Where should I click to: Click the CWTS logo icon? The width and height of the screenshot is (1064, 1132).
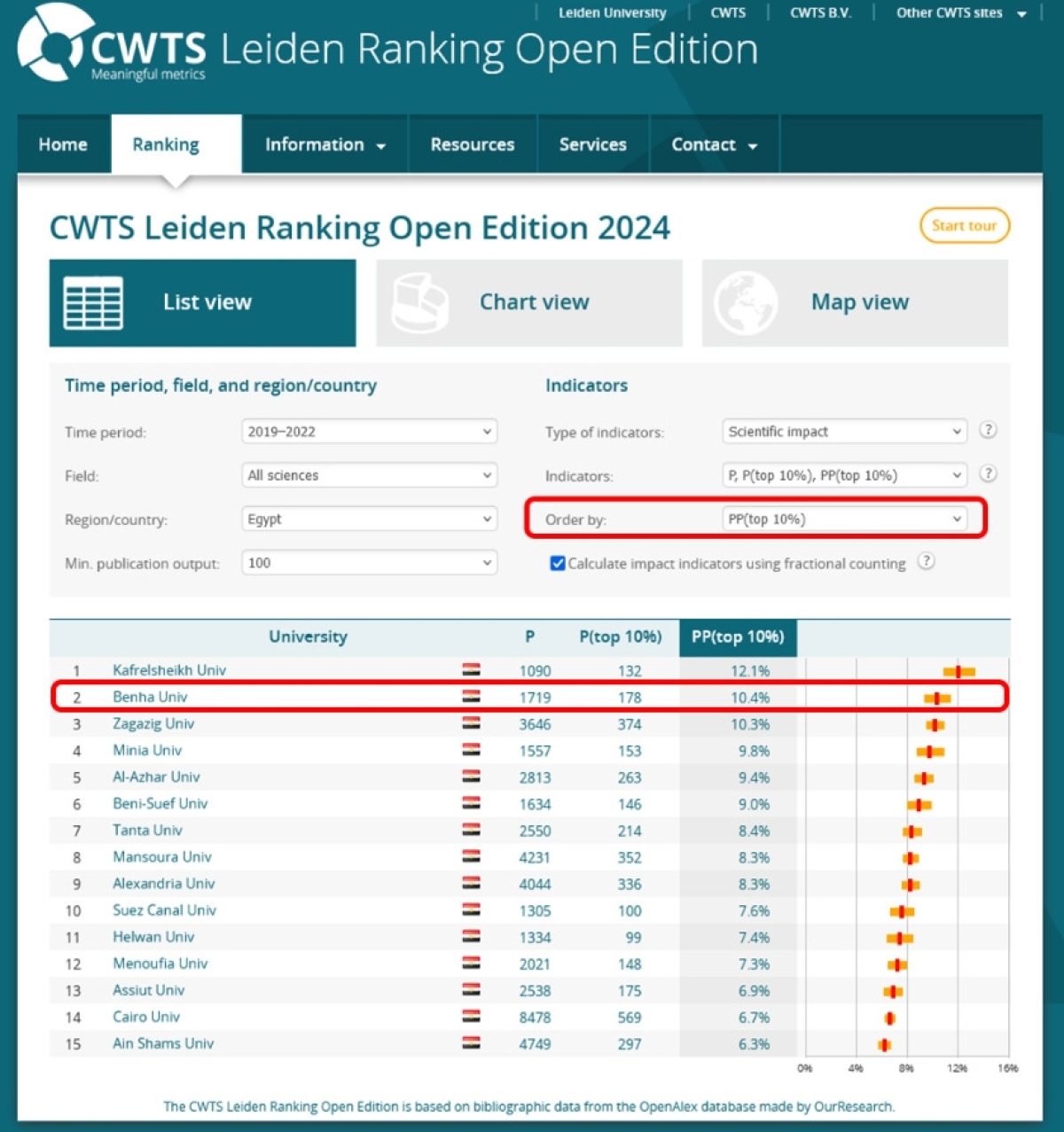click(x=56, y=43)
